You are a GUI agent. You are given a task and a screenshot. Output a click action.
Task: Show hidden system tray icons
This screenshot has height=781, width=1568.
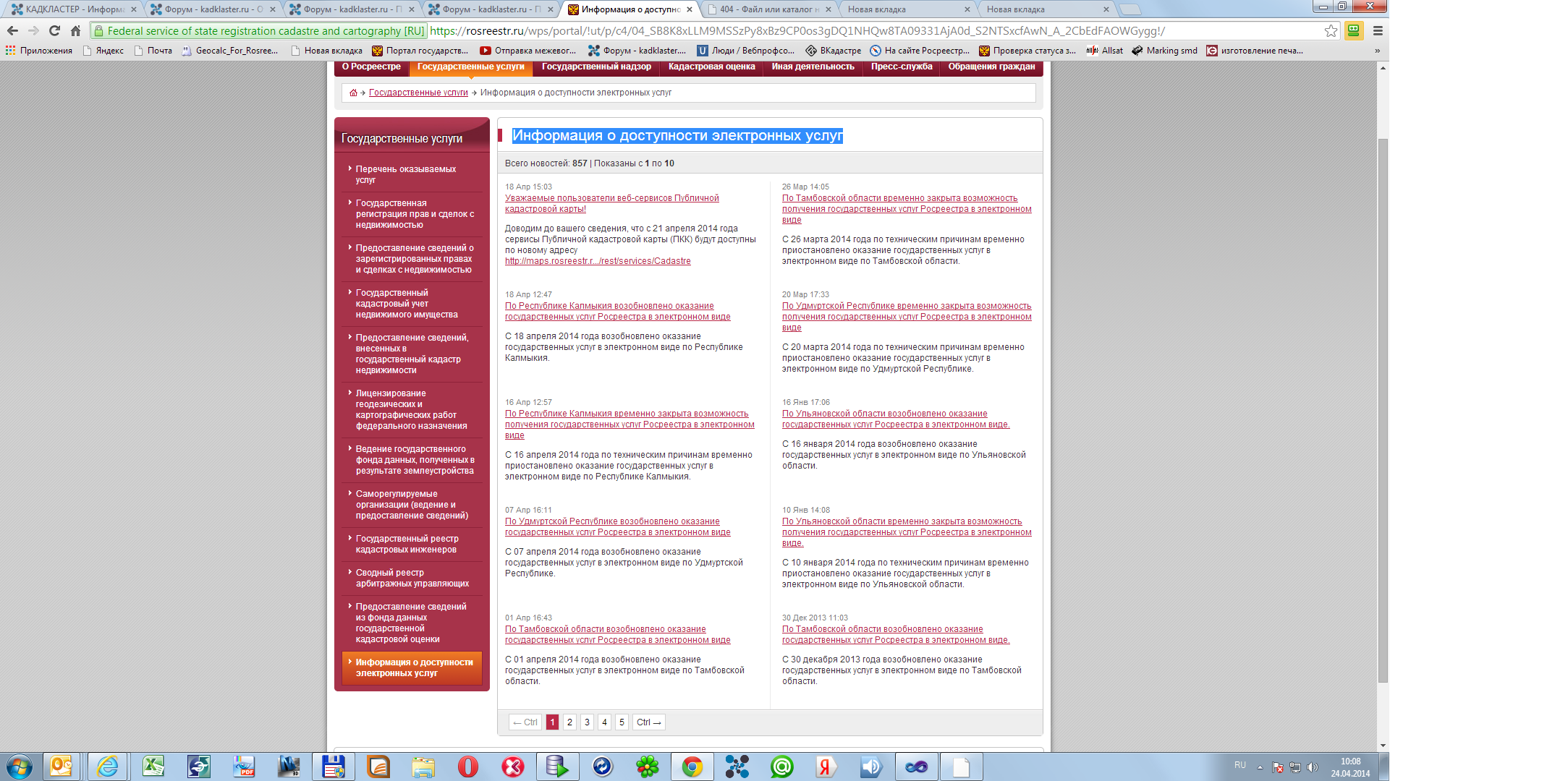[1260, 767]
